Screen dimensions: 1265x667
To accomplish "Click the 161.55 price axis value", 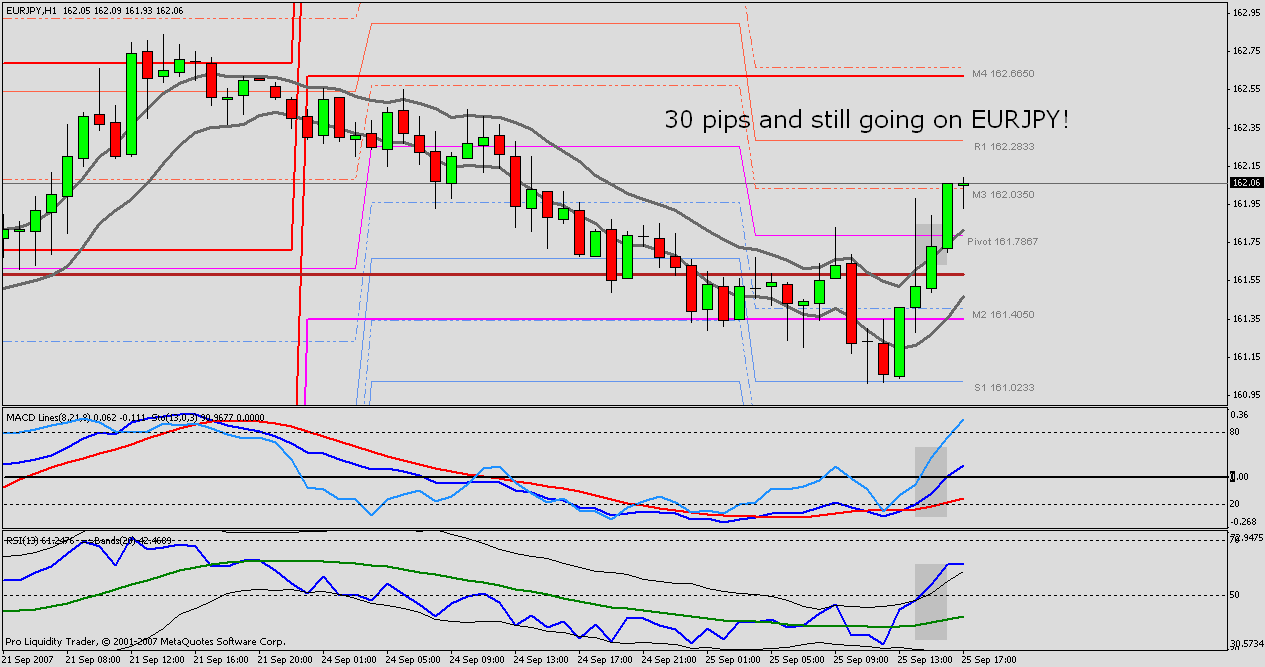I will point(1246,280).
